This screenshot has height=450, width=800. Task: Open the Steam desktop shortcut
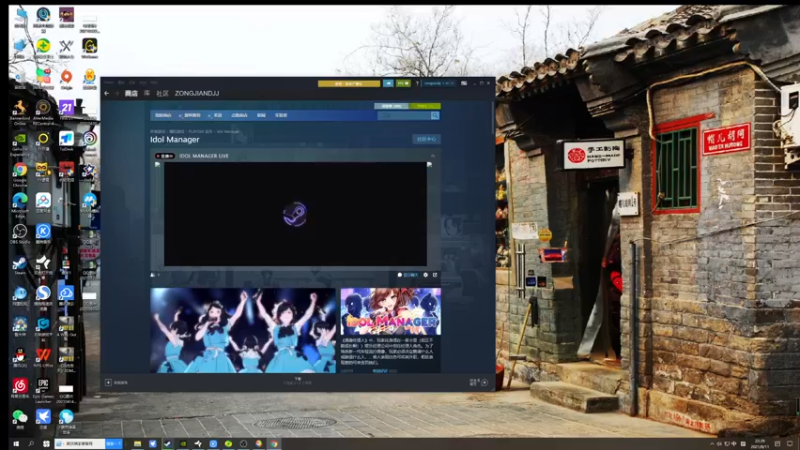pos(20,265)
